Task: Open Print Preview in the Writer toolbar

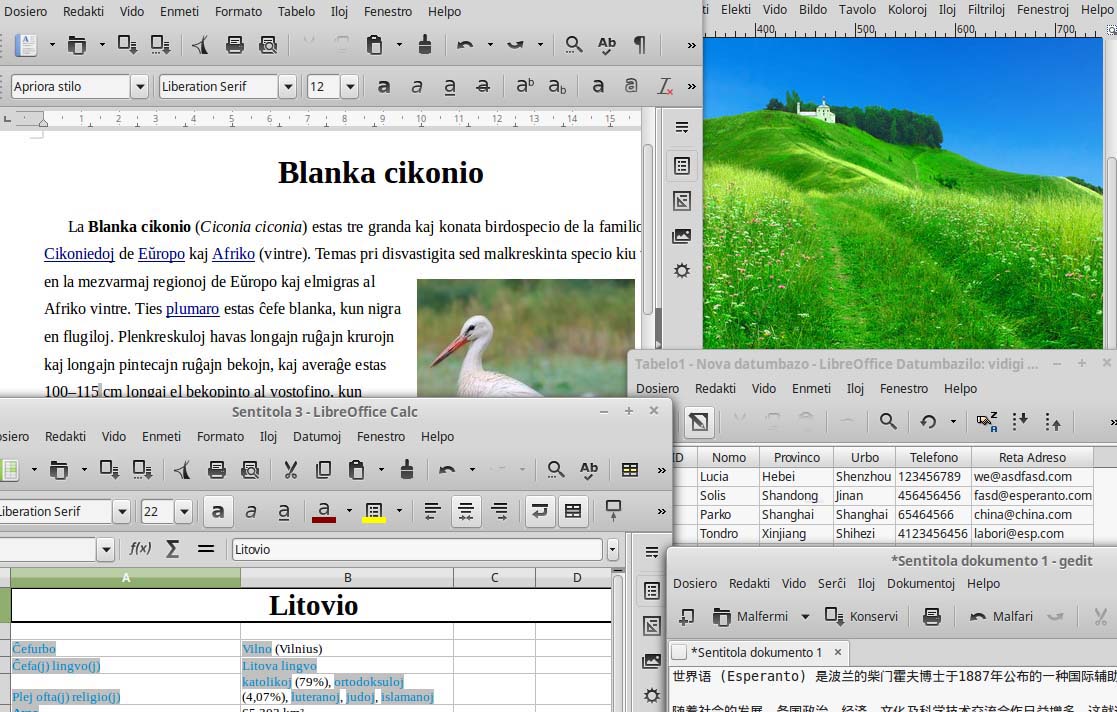Action: click(x=268, y=45)
